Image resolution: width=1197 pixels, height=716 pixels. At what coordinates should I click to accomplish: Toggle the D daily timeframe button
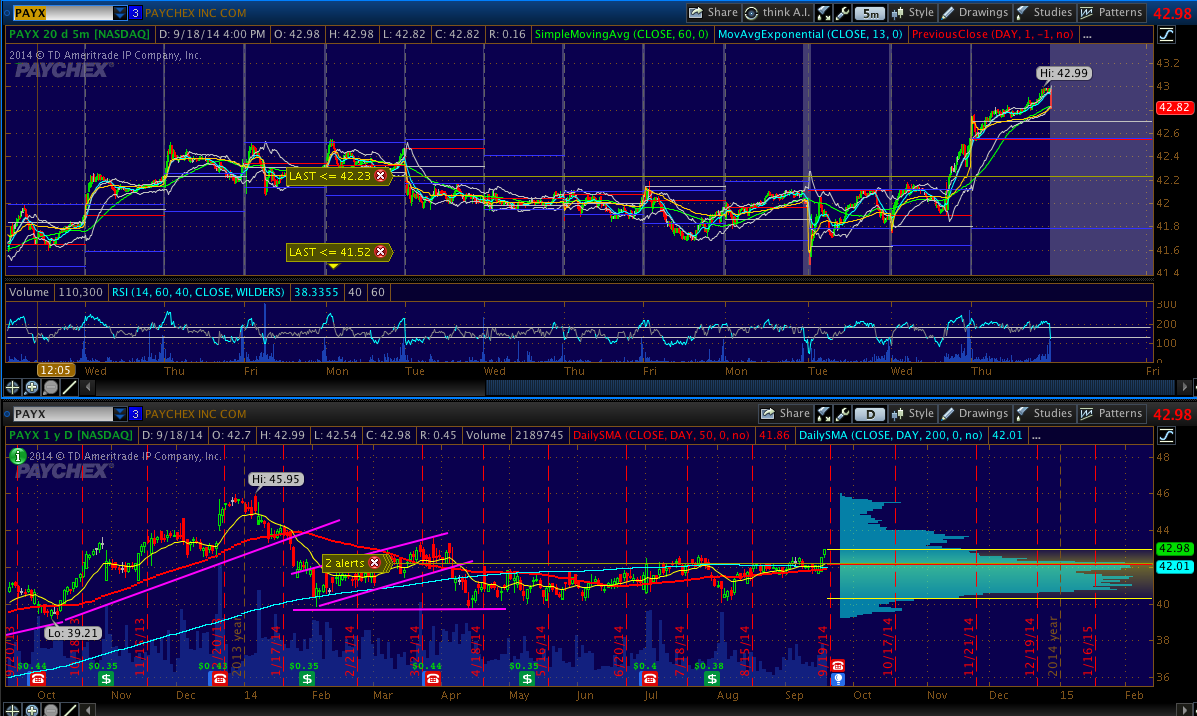pyautogui.click(x=871, y=413)
